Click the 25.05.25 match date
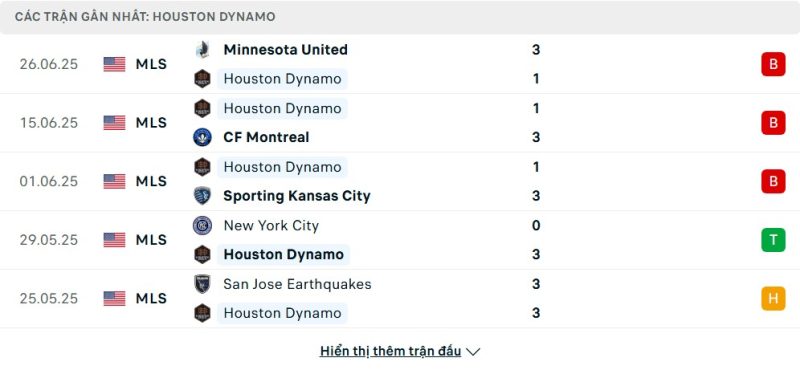Screen dimensions: 800x374 point(49,298)
